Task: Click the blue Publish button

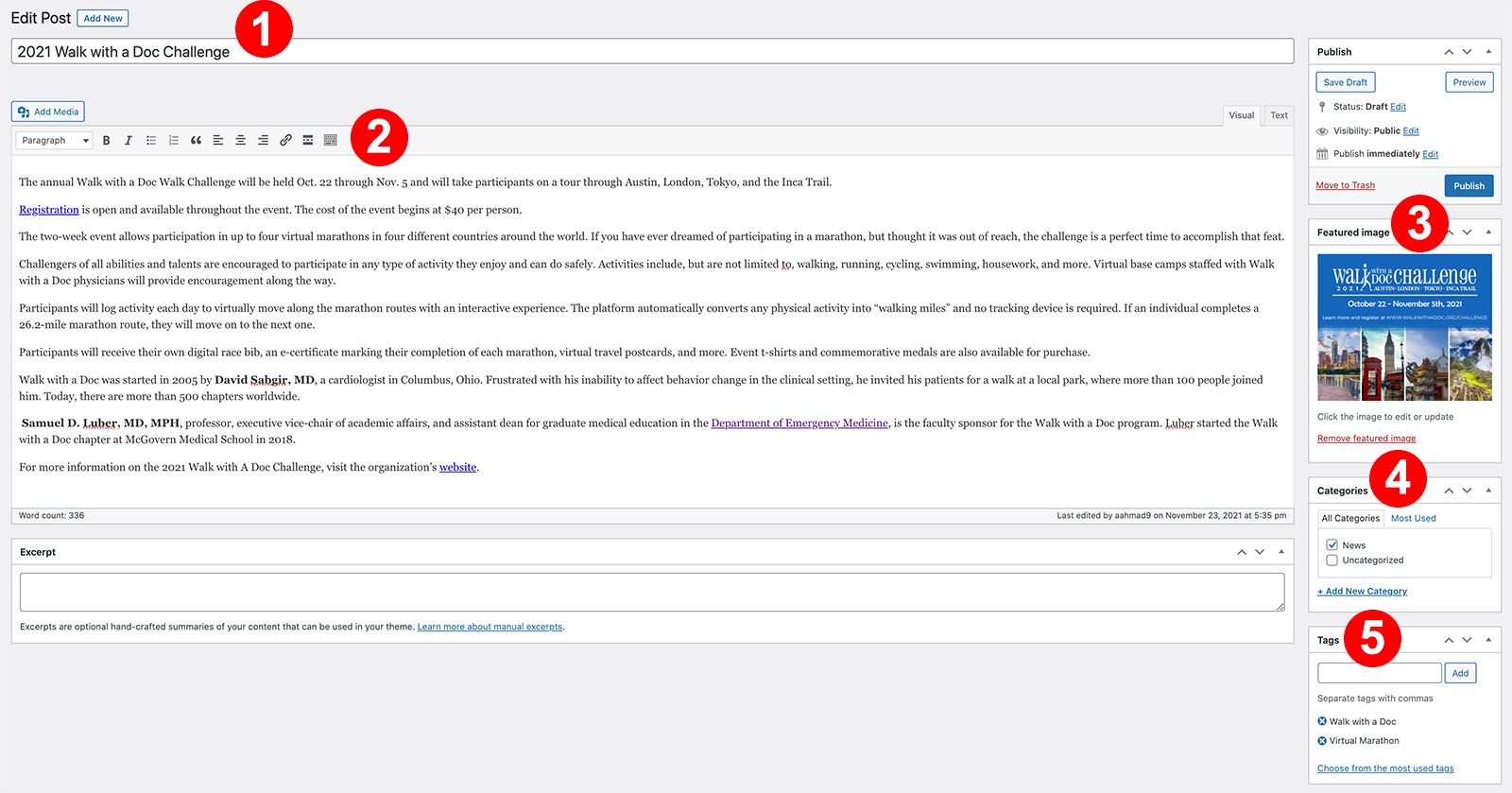Action: click(1469, 186)
